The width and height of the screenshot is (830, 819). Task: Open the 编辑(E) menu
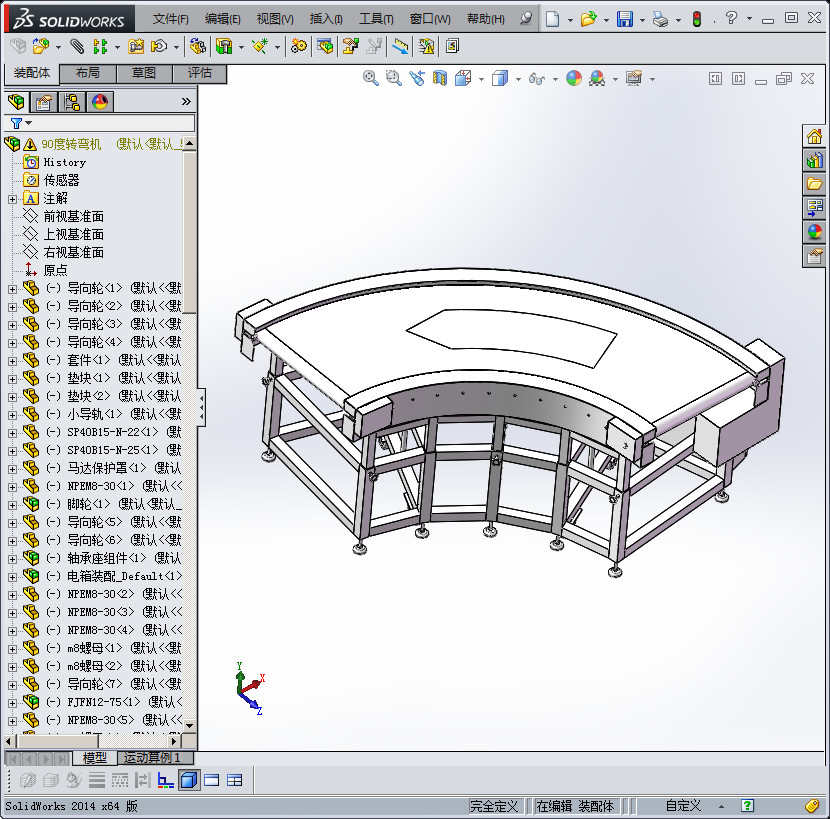[222, 19]
